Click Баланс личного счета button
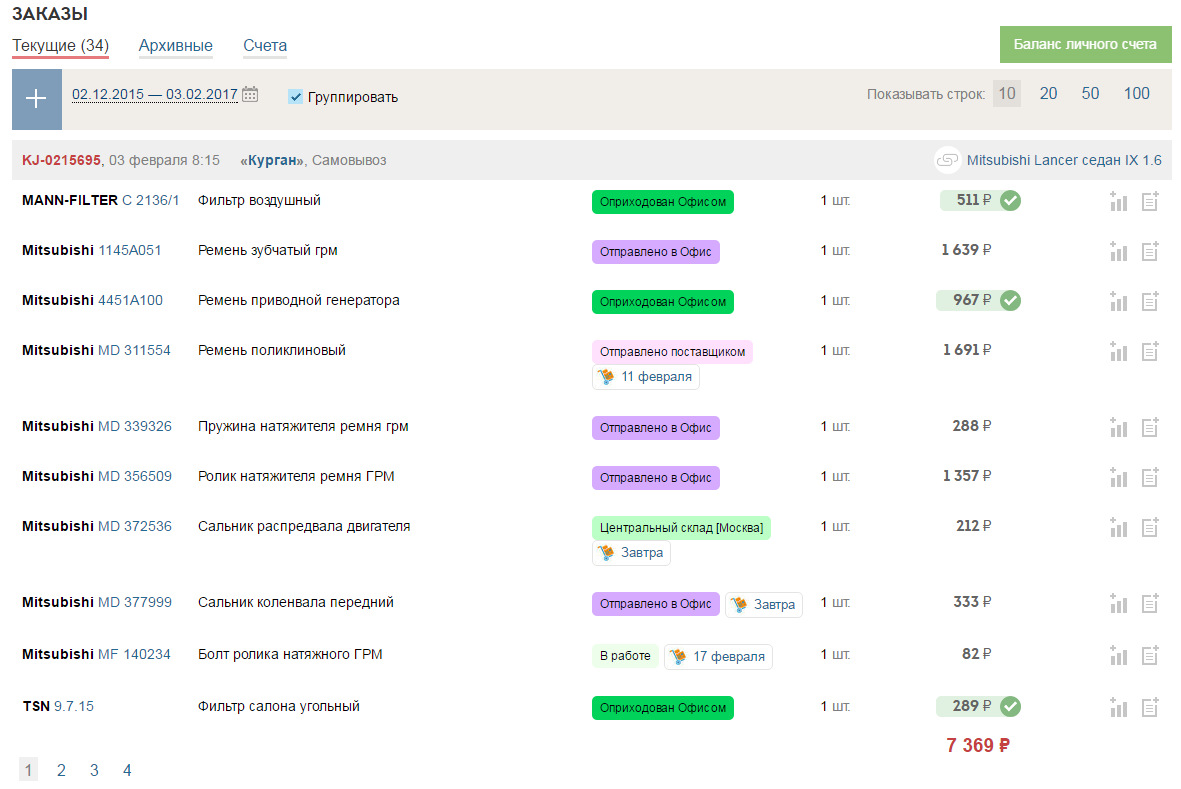This screenshot has height=789, width=1181. (1085, 45)
